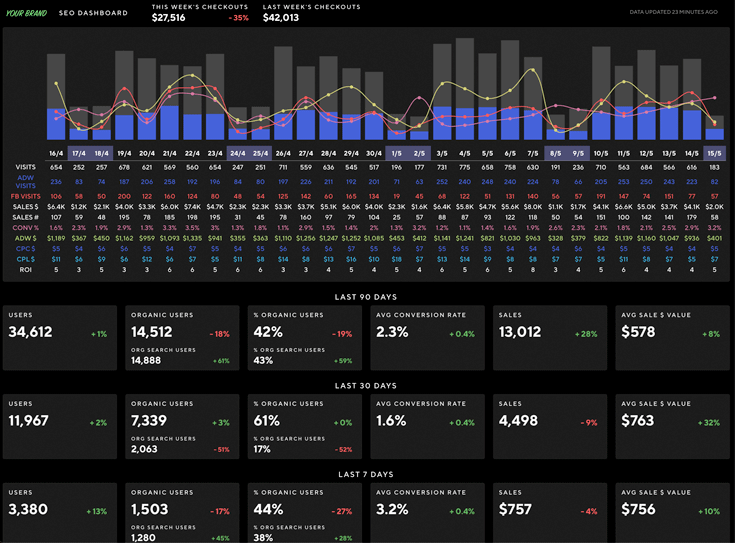Viewport: 735px width, 543px height.
Task: Select the 24/4 date column header
Action: tap(237, 153)
